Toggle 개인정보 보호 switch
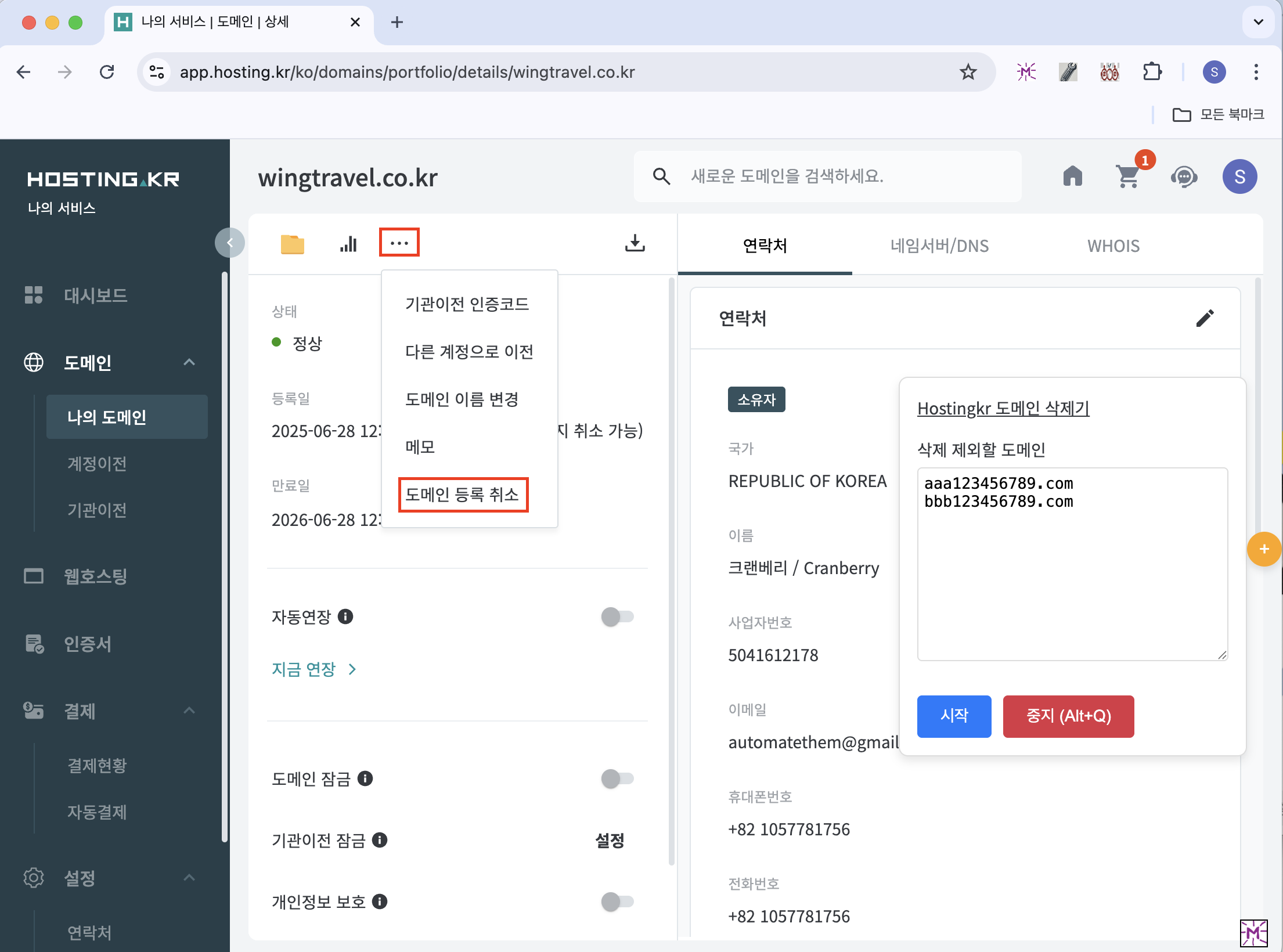Image resolution: width=1283 pixels, height=952 pixels. 617,901
